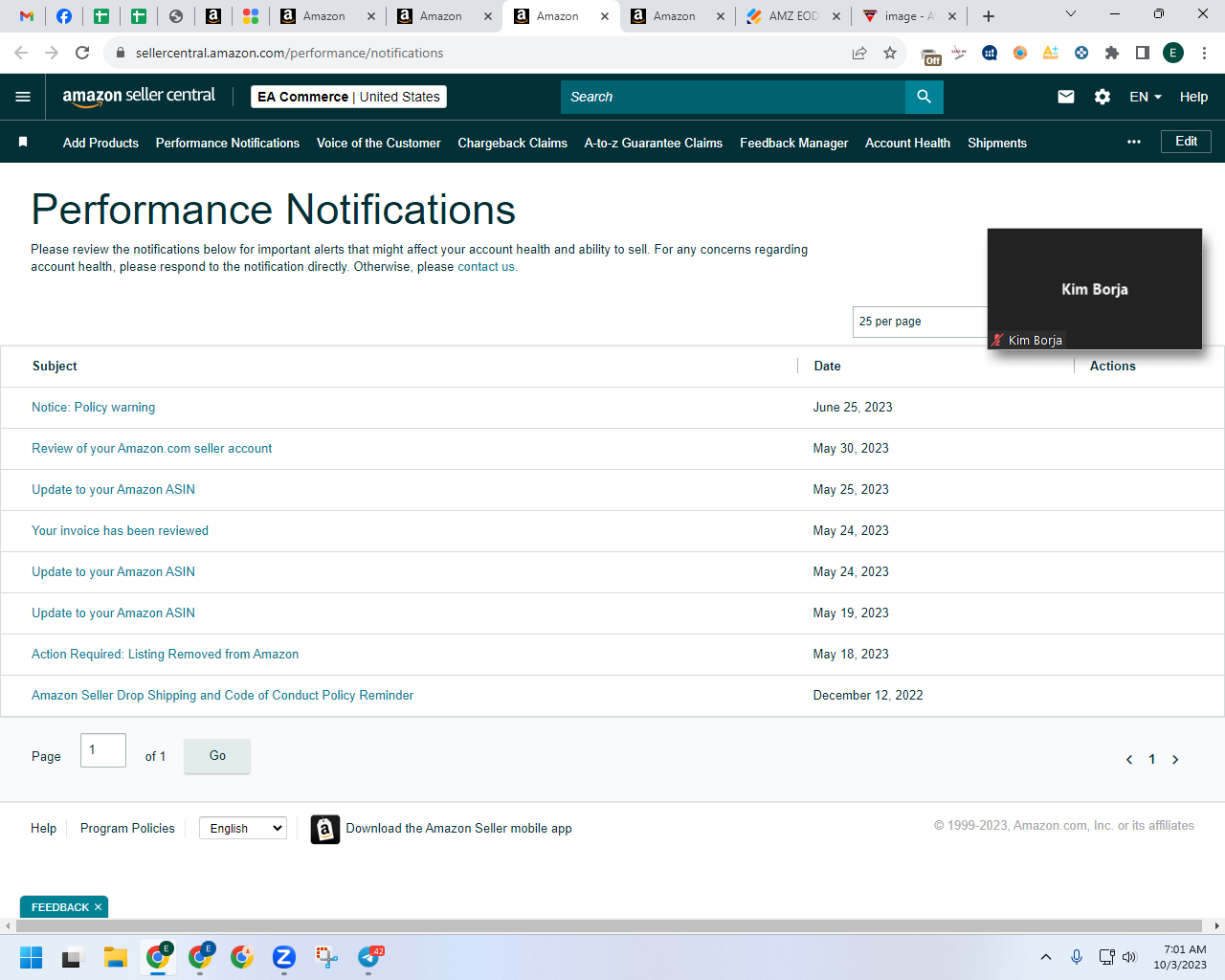Switch to the pinned Gmail tab
The width and height of the screenshot is (1225, 980).
tap(27, 16)
